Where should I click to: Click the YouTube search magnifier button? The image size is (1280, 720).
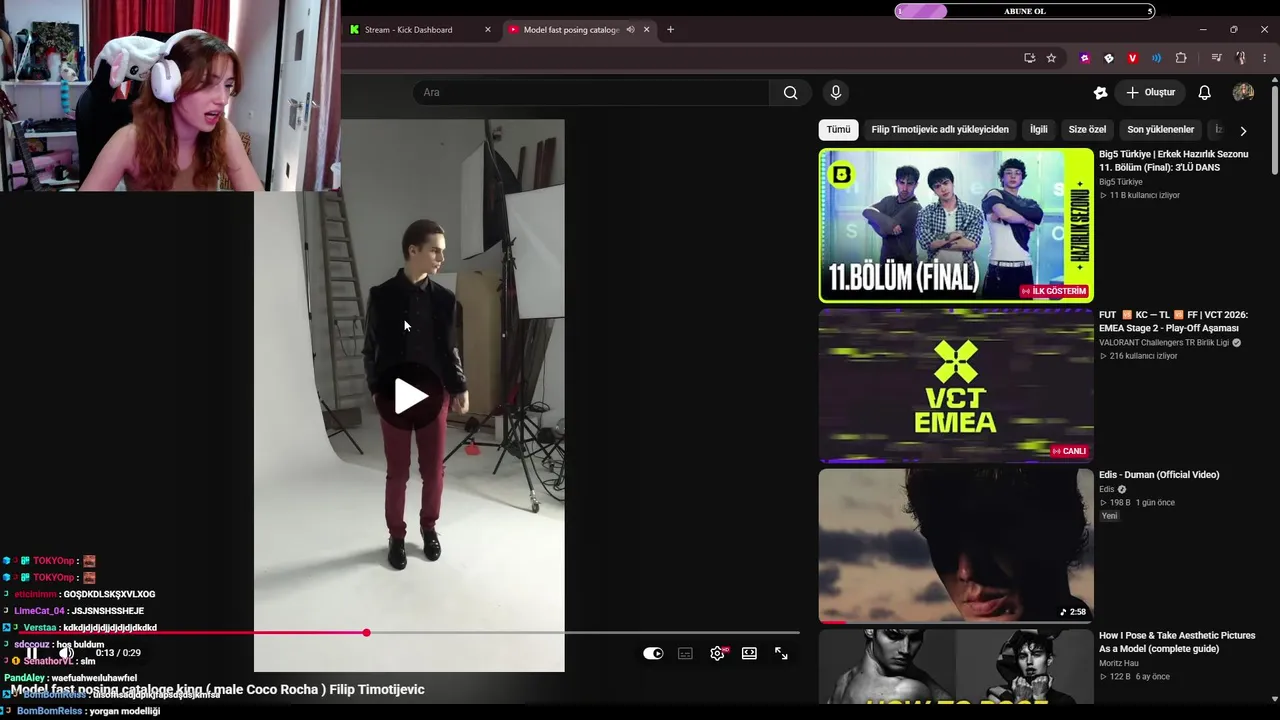coord(790,93)
